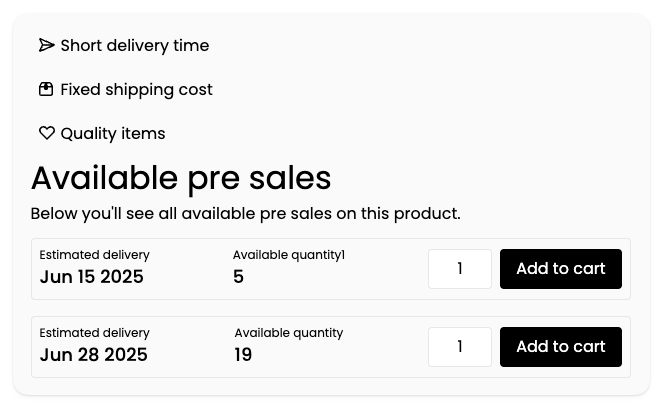Click the Available pre sales heading
The width and height of the screenshot is (663, 408).
coord(181,178)
